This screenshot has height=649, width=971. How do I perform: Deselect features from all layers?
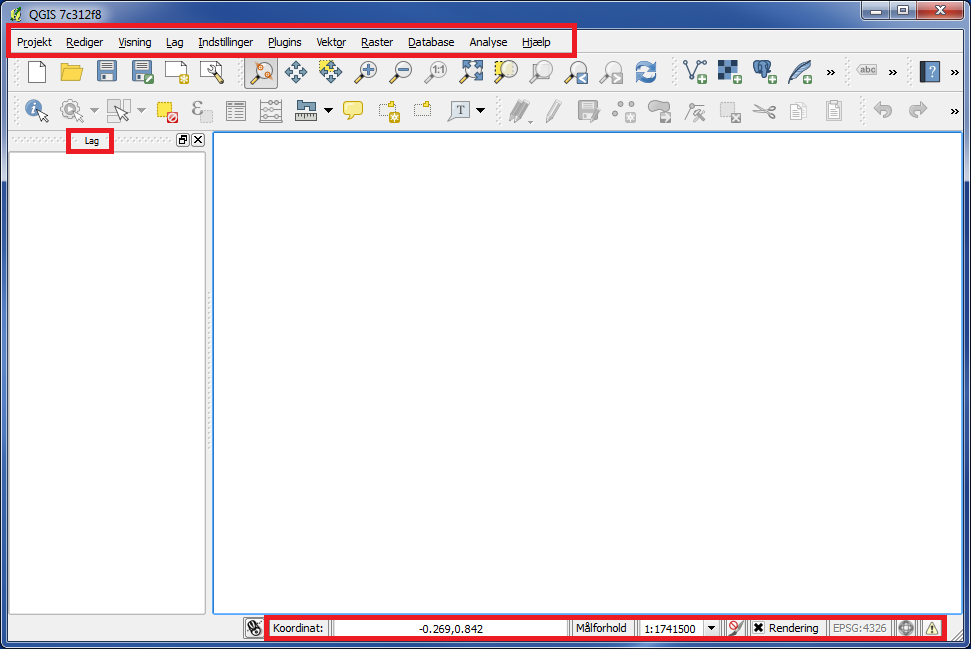(167, 111)
